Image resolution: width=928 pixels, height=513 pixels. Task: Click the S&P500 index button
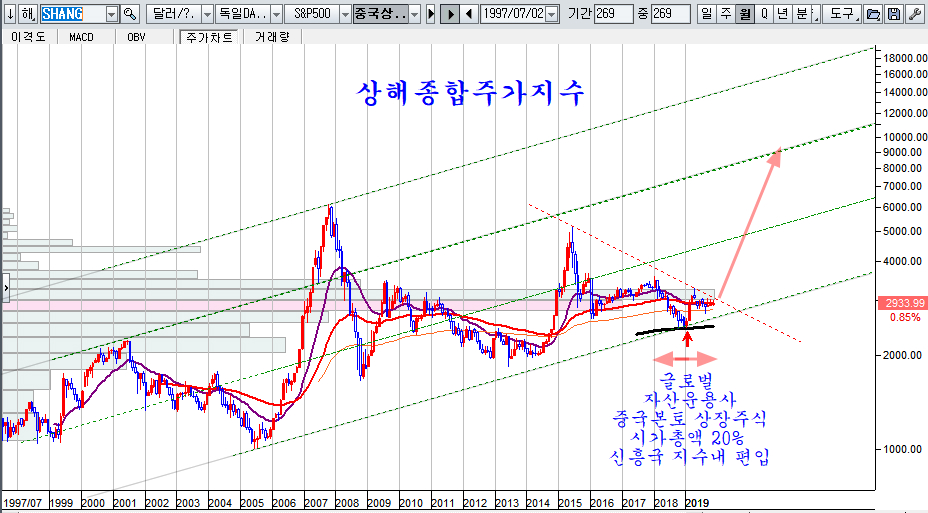312,14
